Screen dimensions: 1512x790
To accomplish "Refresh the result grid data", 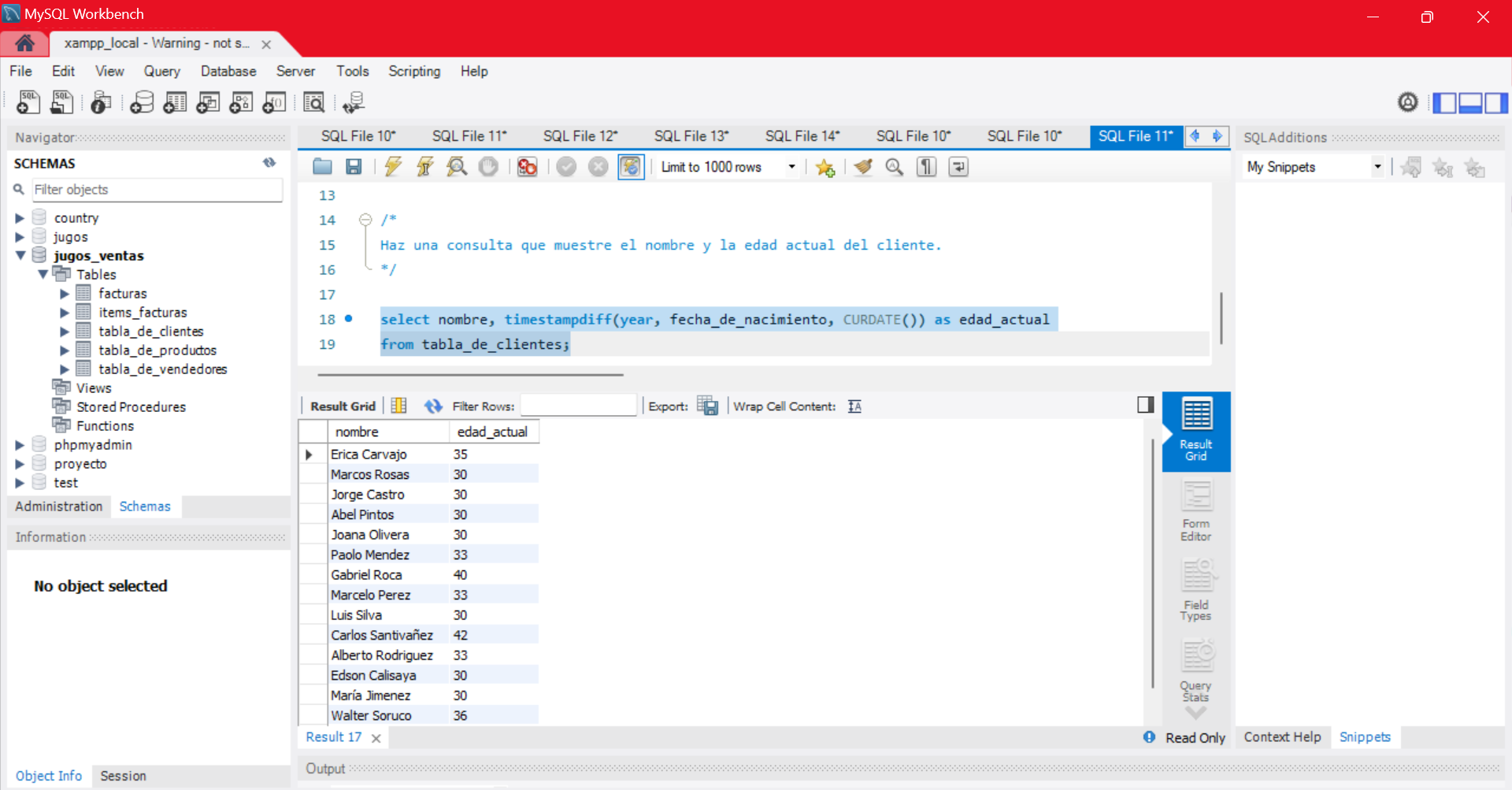I will click(433, 406).
